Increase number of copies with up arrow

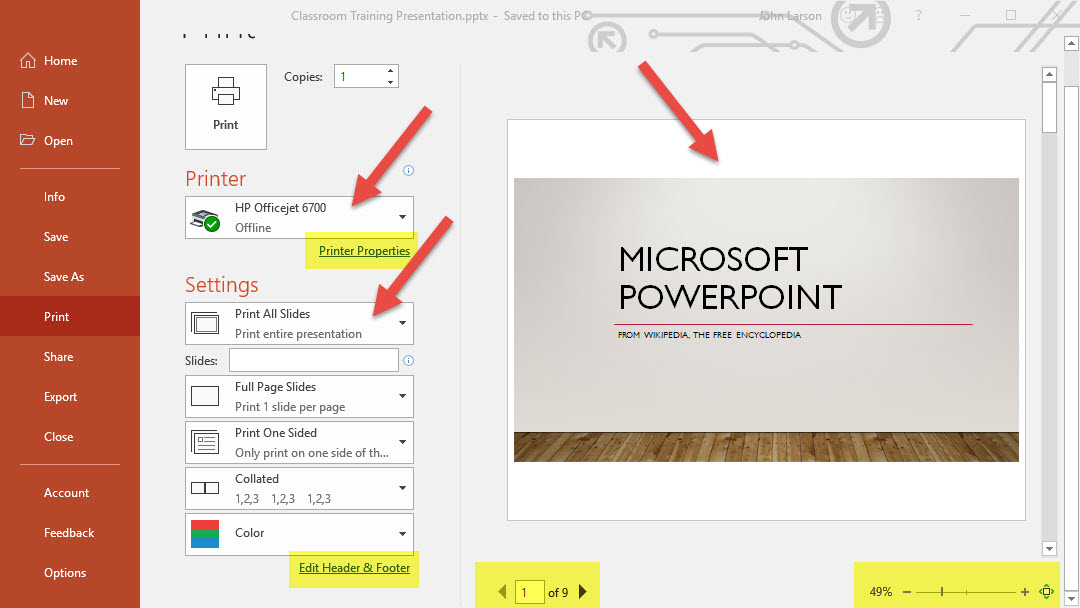coord(390,71)
